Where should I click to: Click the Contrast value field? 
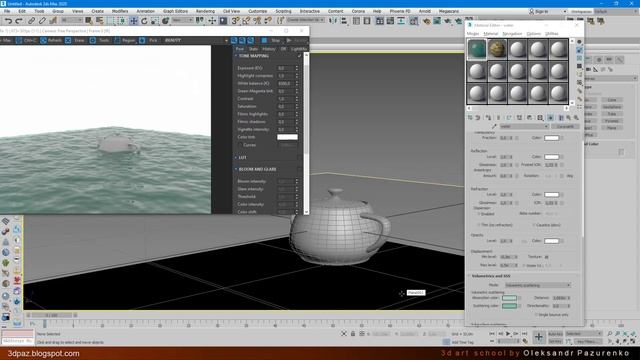click(x=285, y=99)
